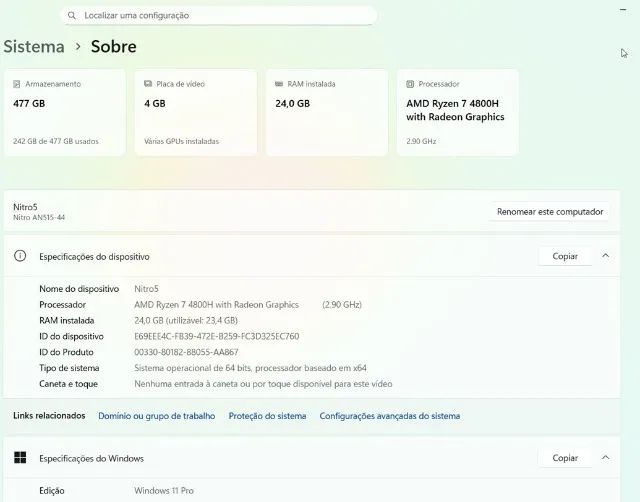Copy the device specifications
Image resolution: width=640 pixels, height=502 pixels.
(x=564, y=256)
